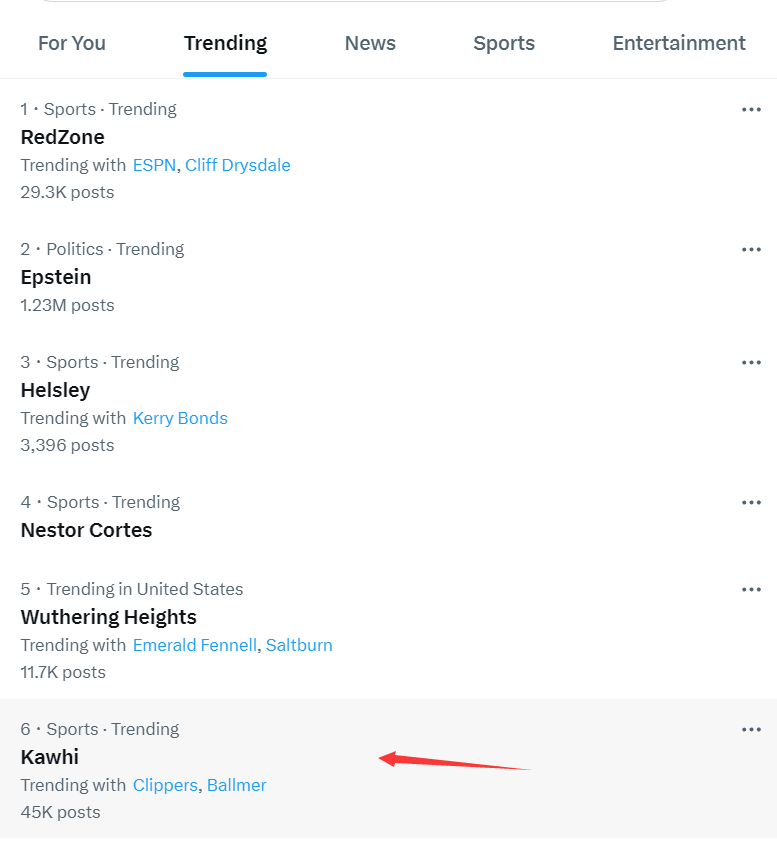Viewport: 777px width, 846px height.
Task: Click the Saltburn link
Action: click(299, 645)
